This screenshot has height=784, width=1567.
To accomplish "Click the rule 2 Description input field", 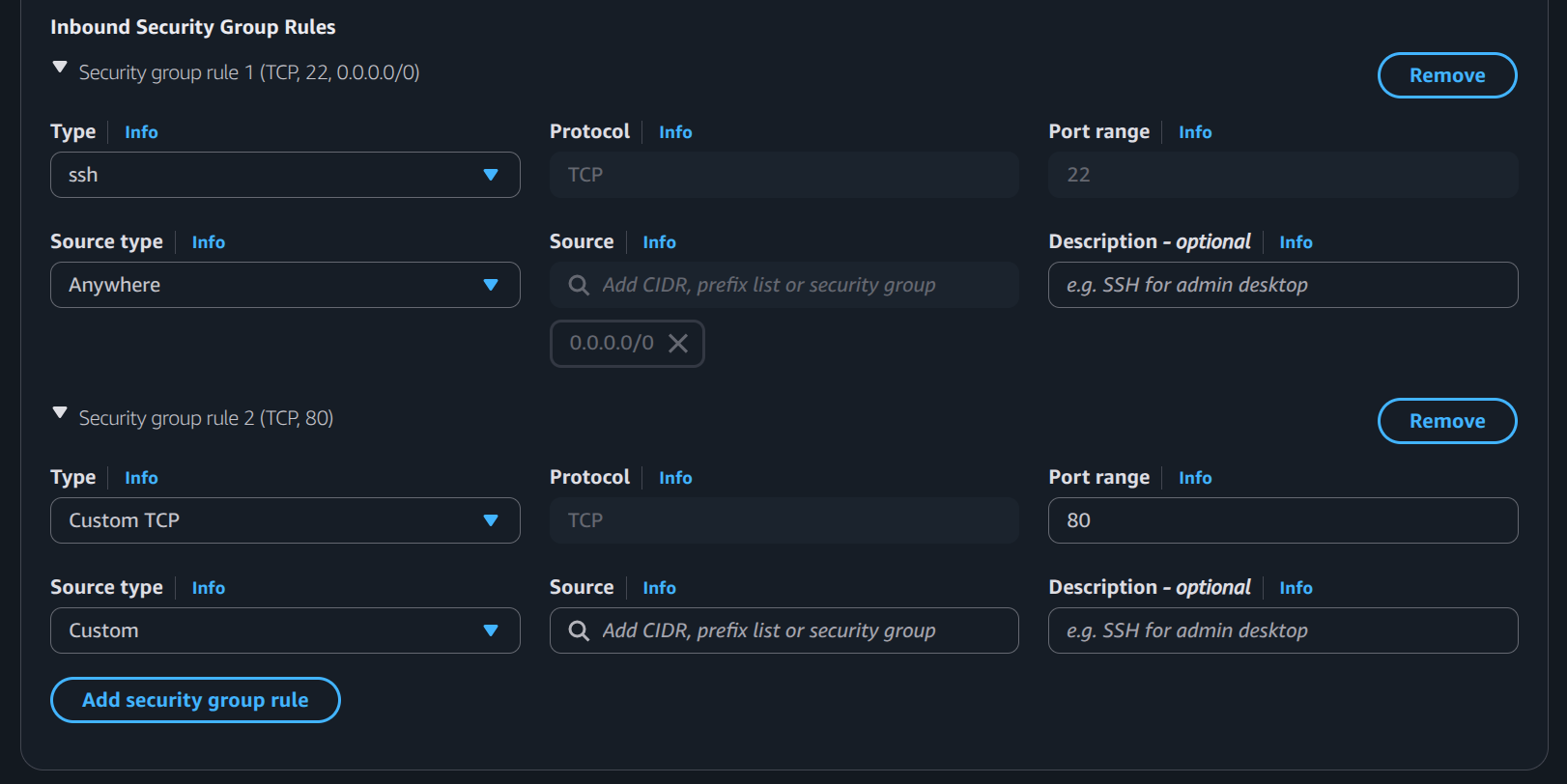I will point(1282,630).
